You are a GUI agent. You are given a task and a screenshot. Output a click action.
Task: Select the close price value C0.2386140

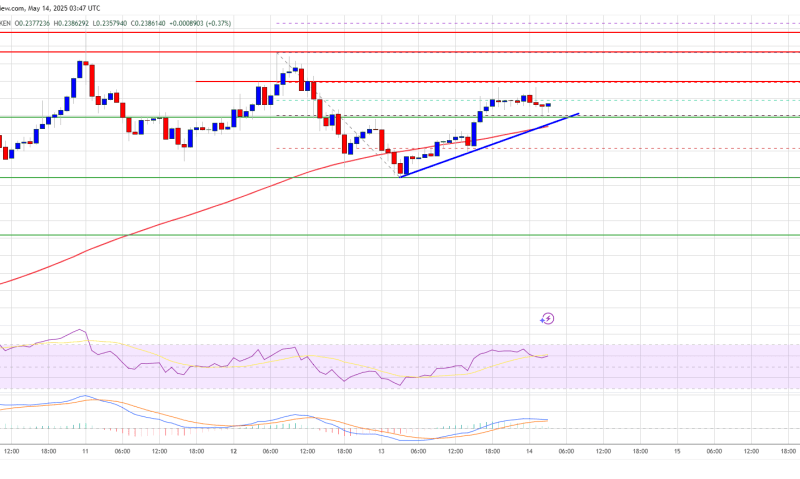click(148, 23)
